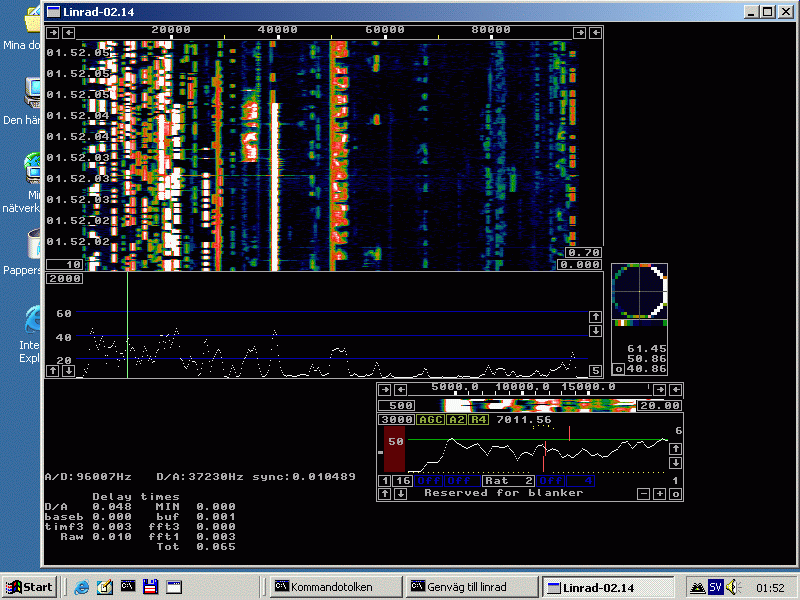This screenshot has height=600, width=800.
Task: Click the 500 box in the baseband waterfall strip
Action: 397,406
